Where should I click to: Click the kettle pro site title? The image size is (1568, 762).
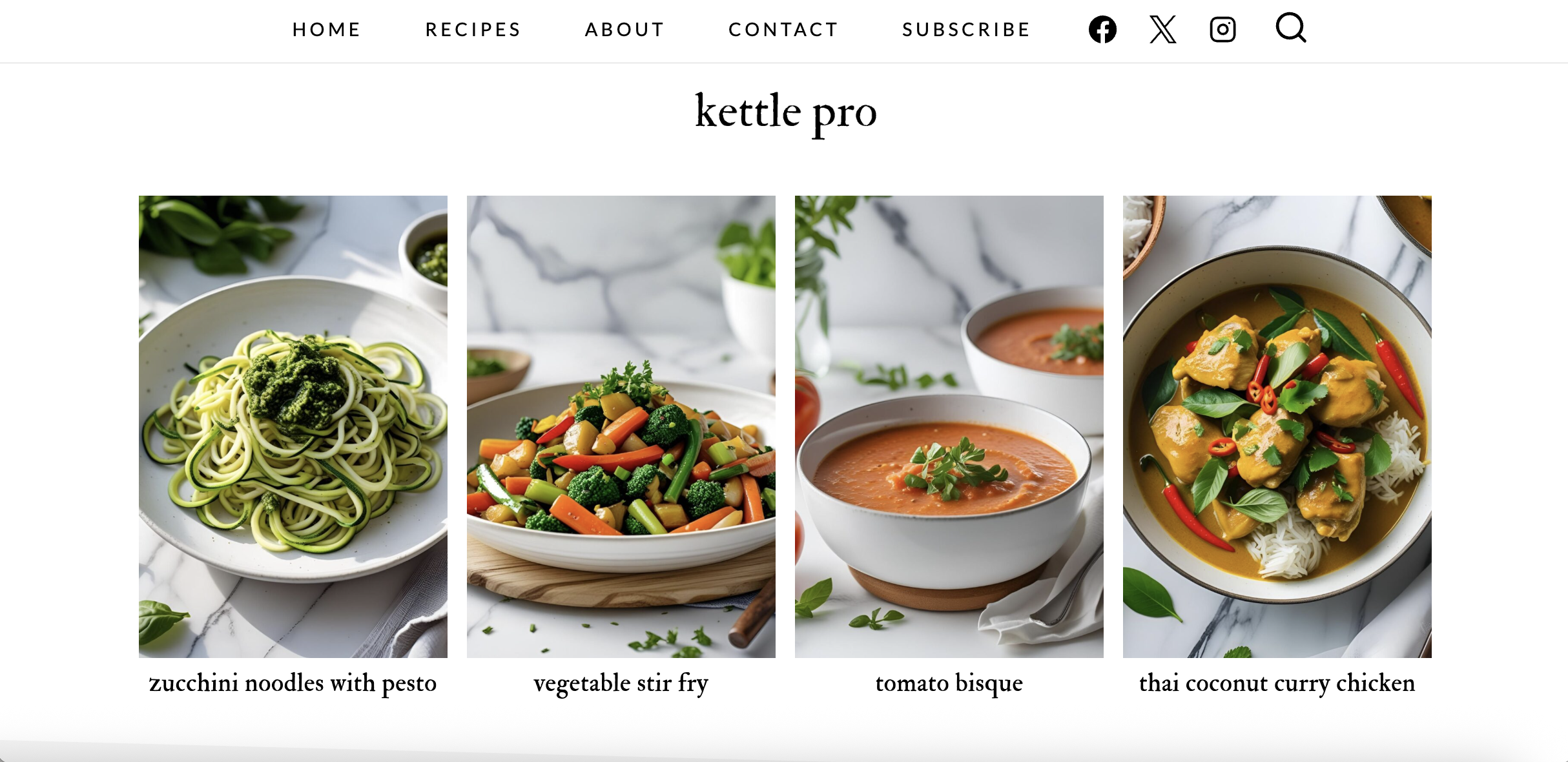click(x=785, y=112)
